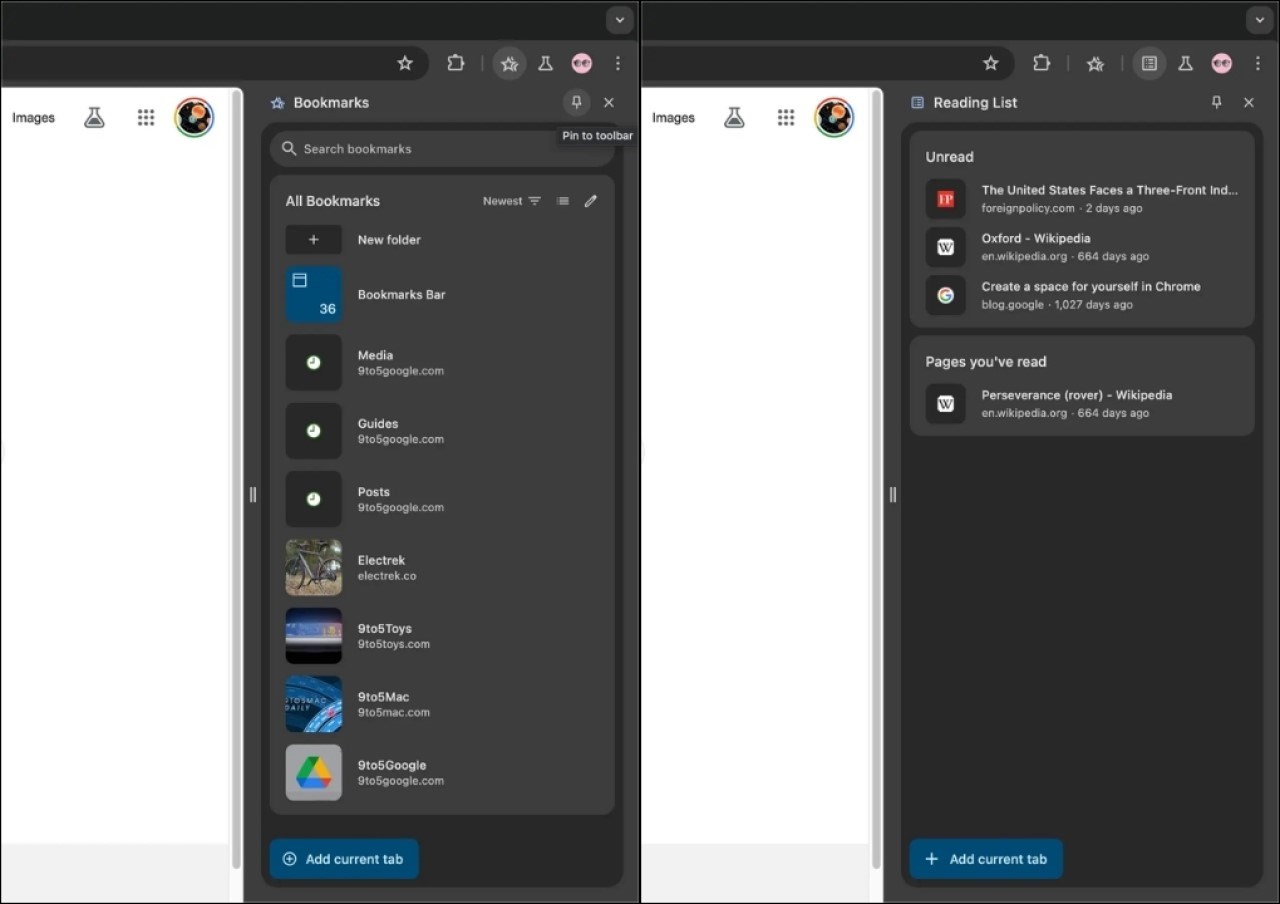Open Chrome Labs toolbar flask in Reading List window
1280x904 pixels.
pyautogui.click(x=1185, y=63)
